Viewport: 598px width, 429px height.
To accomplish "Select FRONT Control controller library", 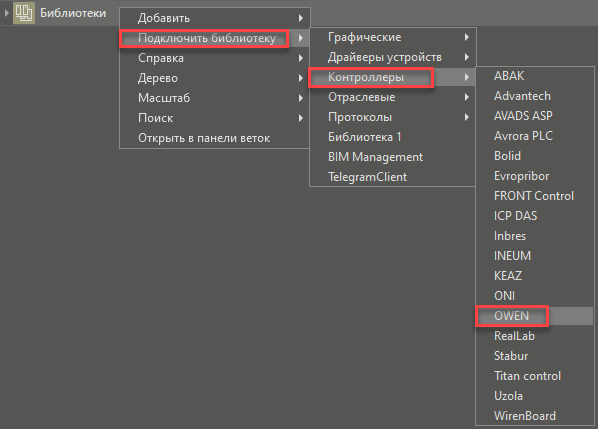I will [x=535, y=196].
